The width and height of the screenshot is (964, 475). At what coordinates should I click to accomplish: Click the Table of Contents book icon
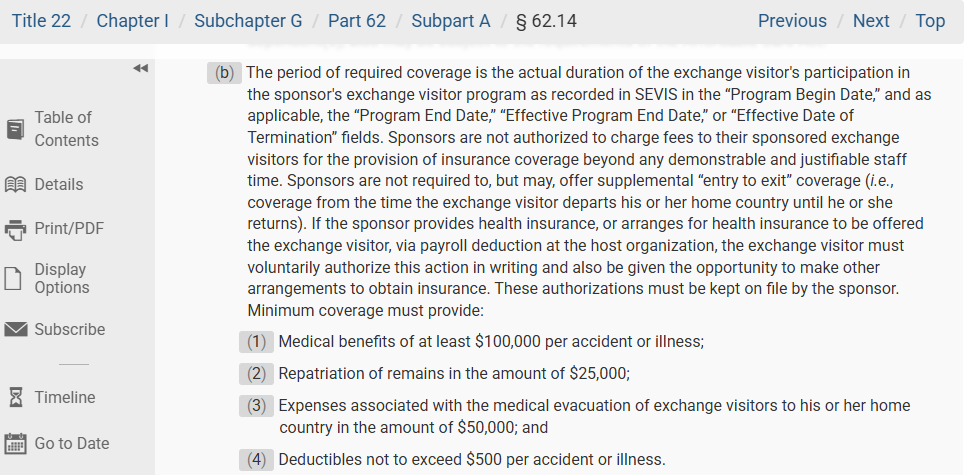[15, 129]
